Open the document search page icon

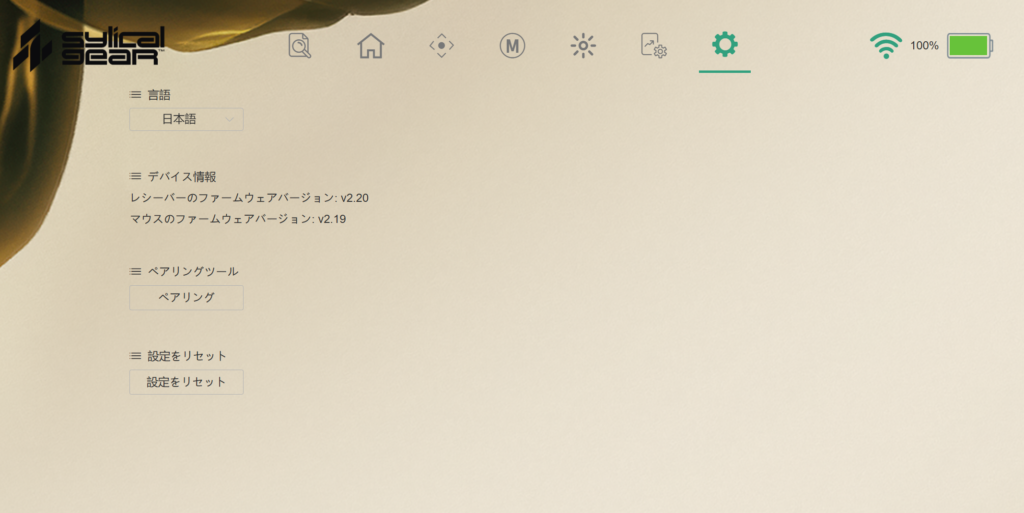pyautogui.click(x=300, y=46)
